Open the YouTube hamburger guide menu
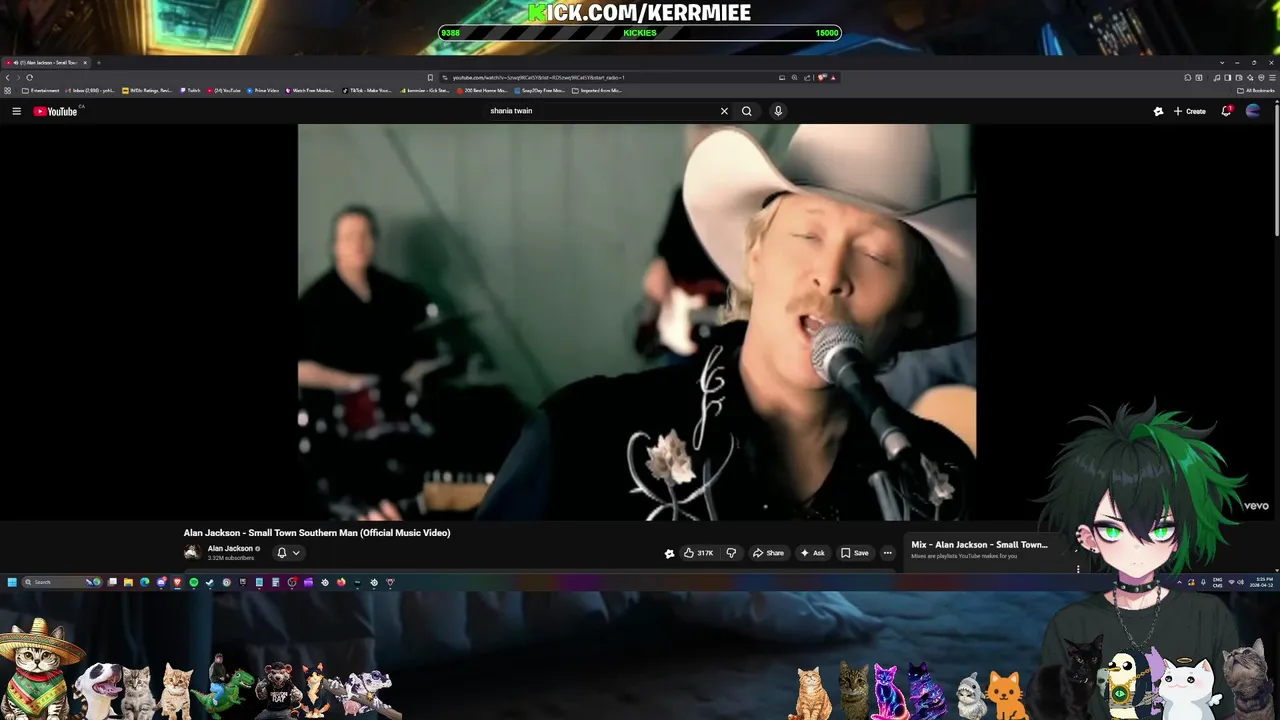 [16, 111]
